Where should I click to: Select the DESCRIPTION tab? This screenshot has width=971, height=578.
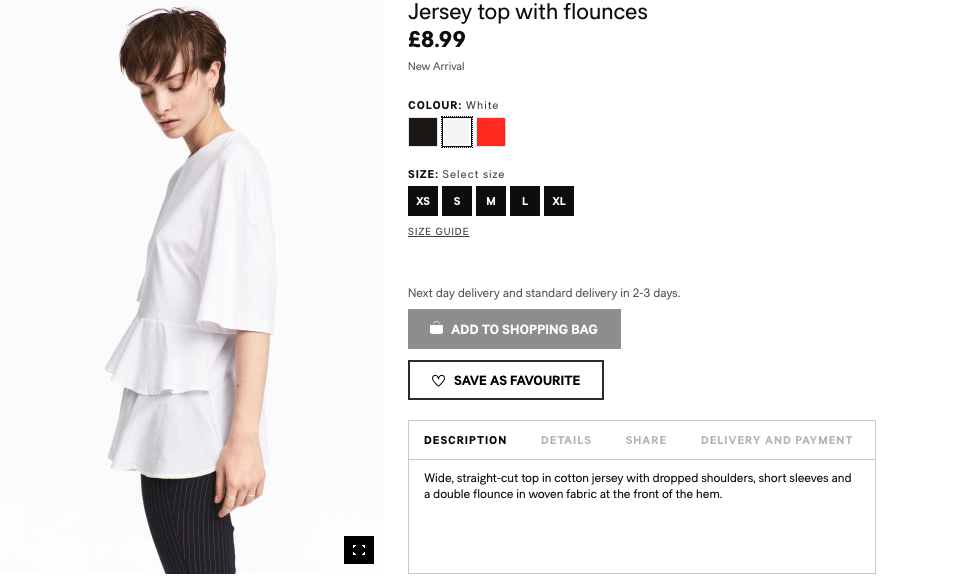(465, 440)
